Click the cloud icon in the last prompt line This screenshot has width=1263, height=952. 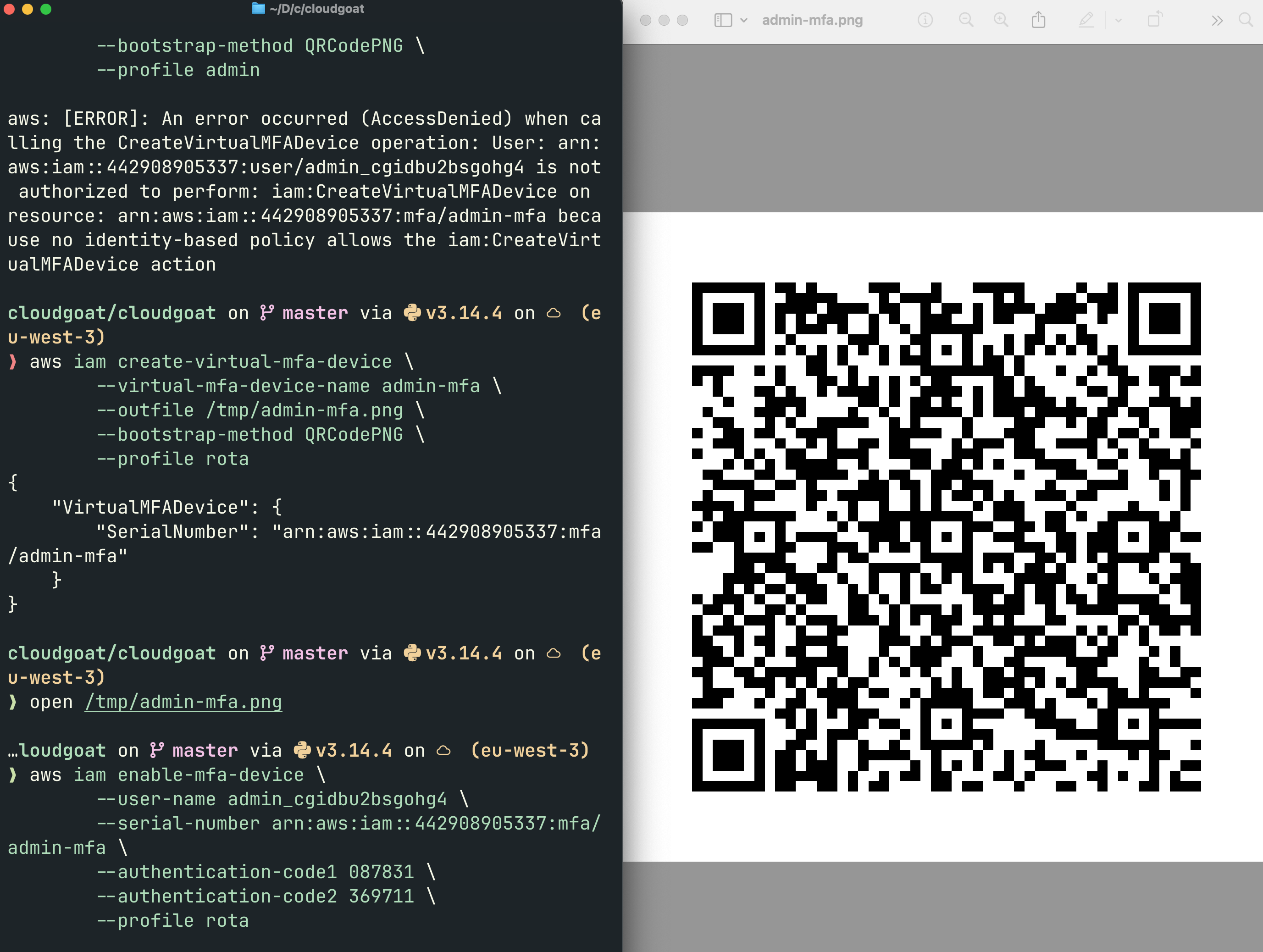tap(443, 750)
